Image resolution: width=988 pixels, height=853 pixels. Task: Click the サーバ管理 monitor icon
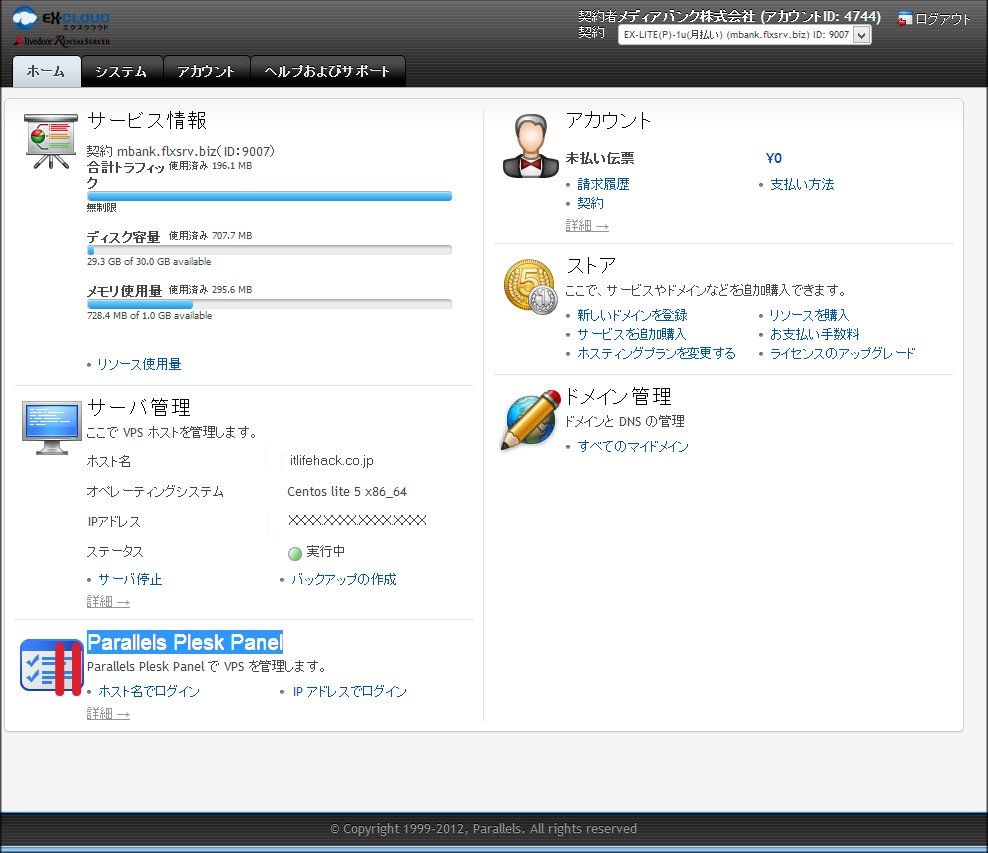pyautogui.click(x=52, y=427)
